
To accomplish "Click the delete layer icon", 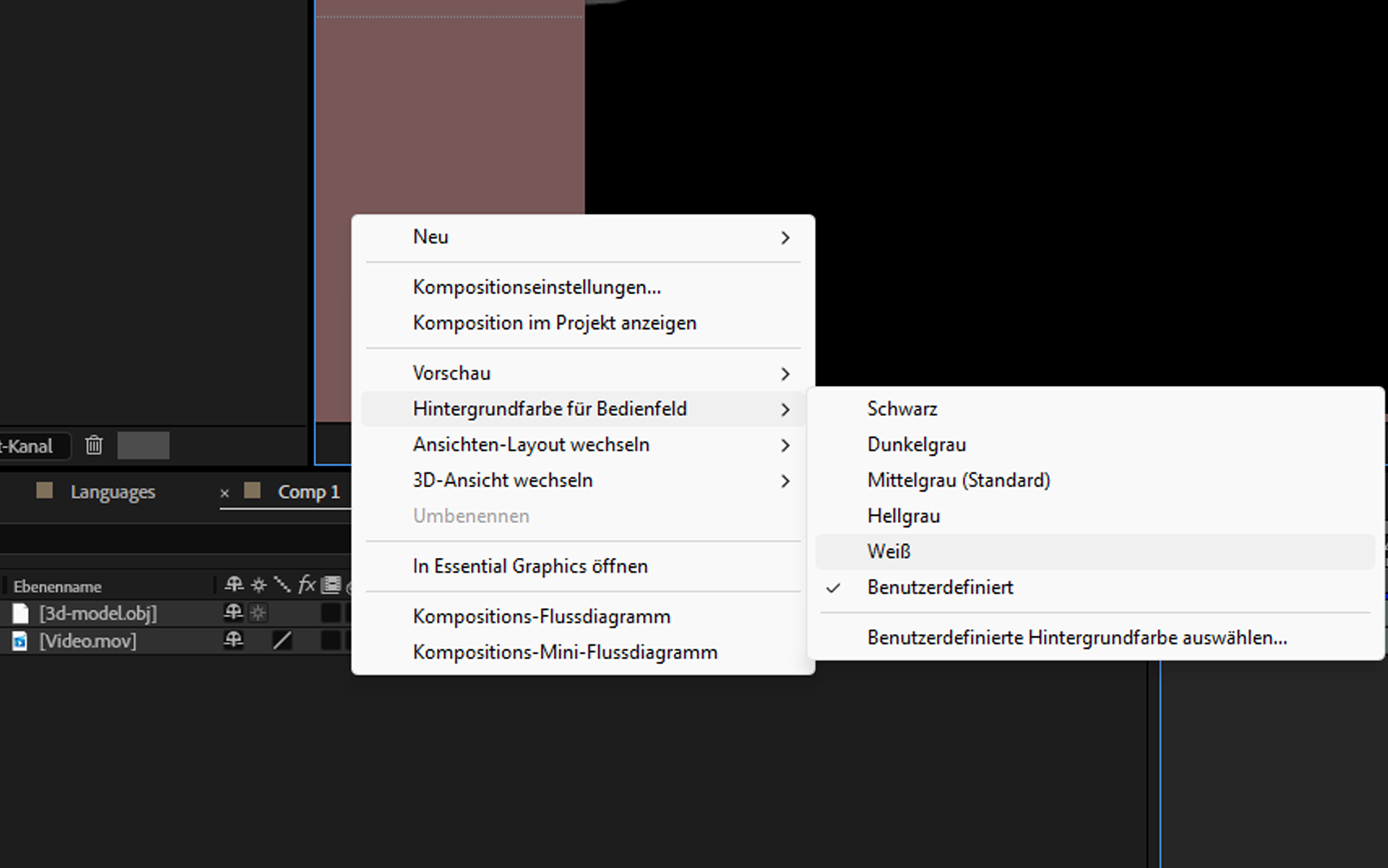I will [x=95, y=445].
